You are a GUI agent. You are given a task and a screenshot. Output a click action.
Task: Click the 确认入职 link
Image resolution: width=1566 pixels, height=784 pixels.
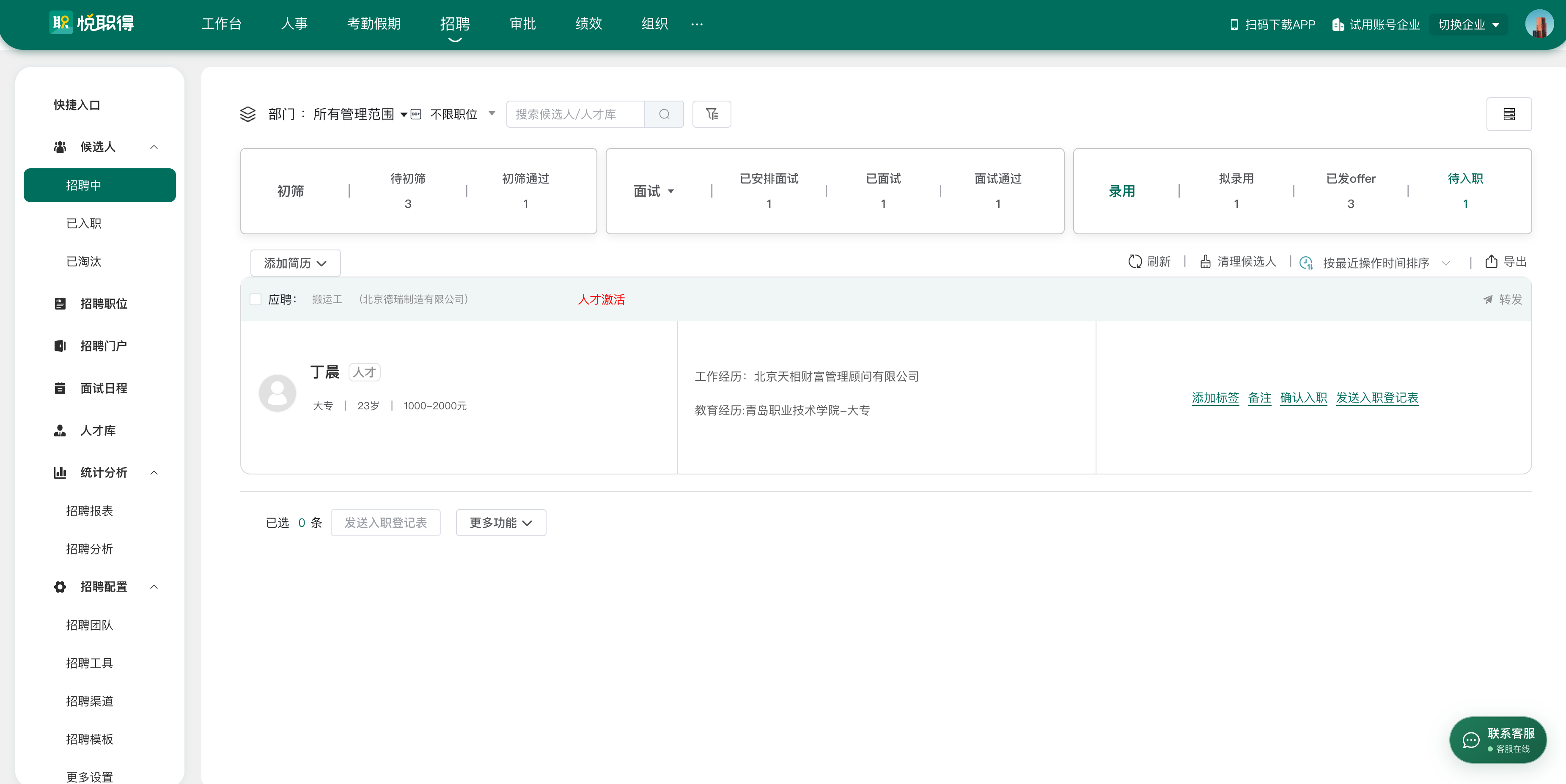pyautogui.click(x=1303, y=397)
